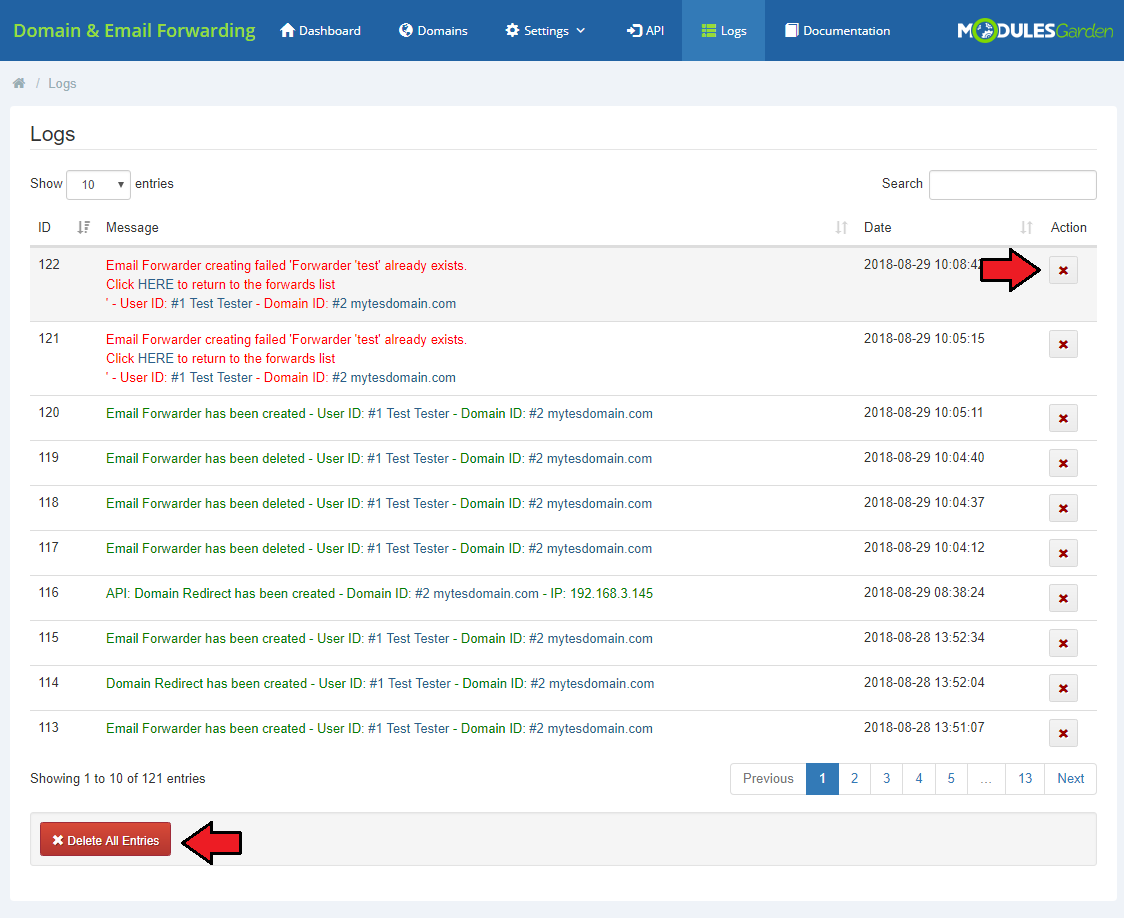Open #2 mytesdomain.com link in entry 114

592,684
